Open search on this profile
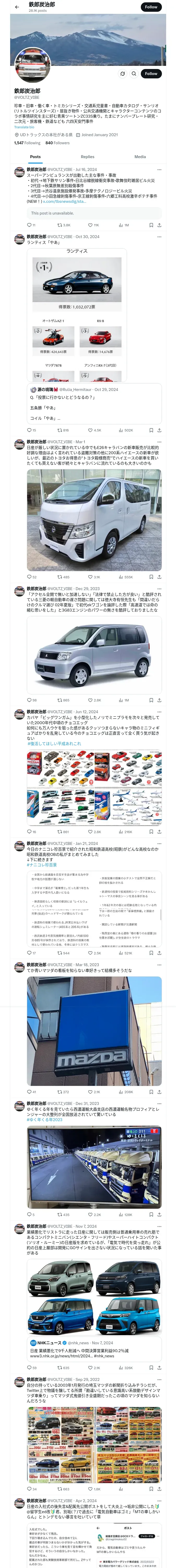 pyautogui.click(x=133, y=74)
